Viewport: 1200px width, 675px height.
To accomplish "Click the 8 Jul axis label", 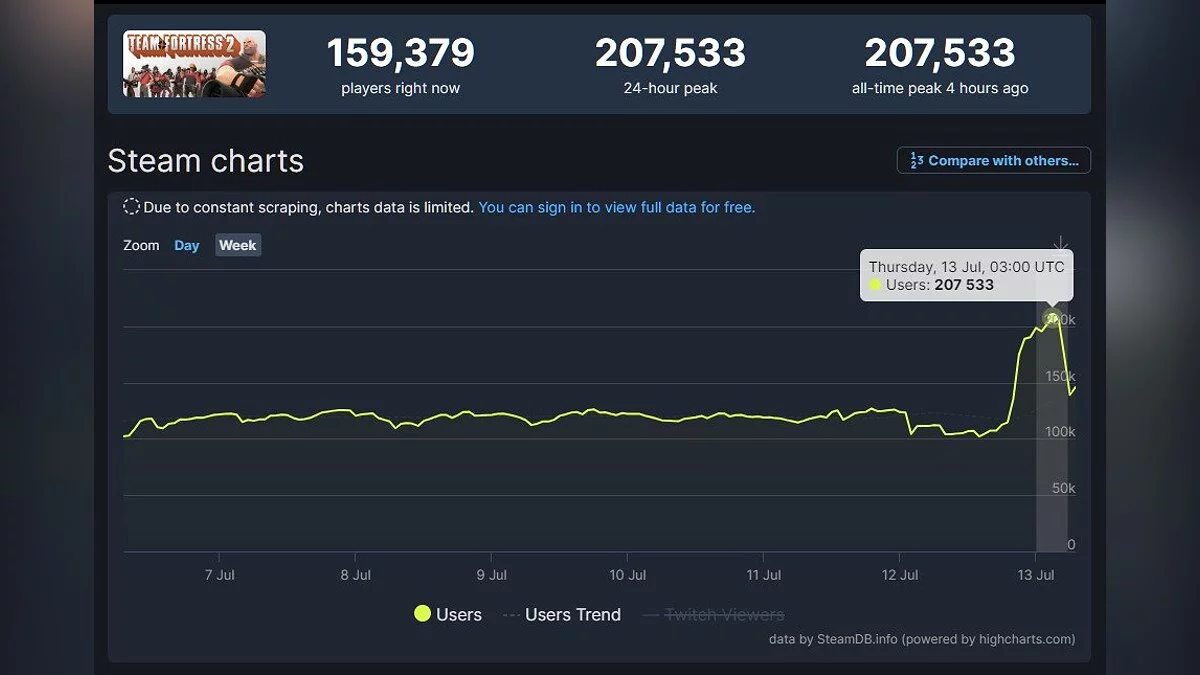I will [x=355, y=575].
